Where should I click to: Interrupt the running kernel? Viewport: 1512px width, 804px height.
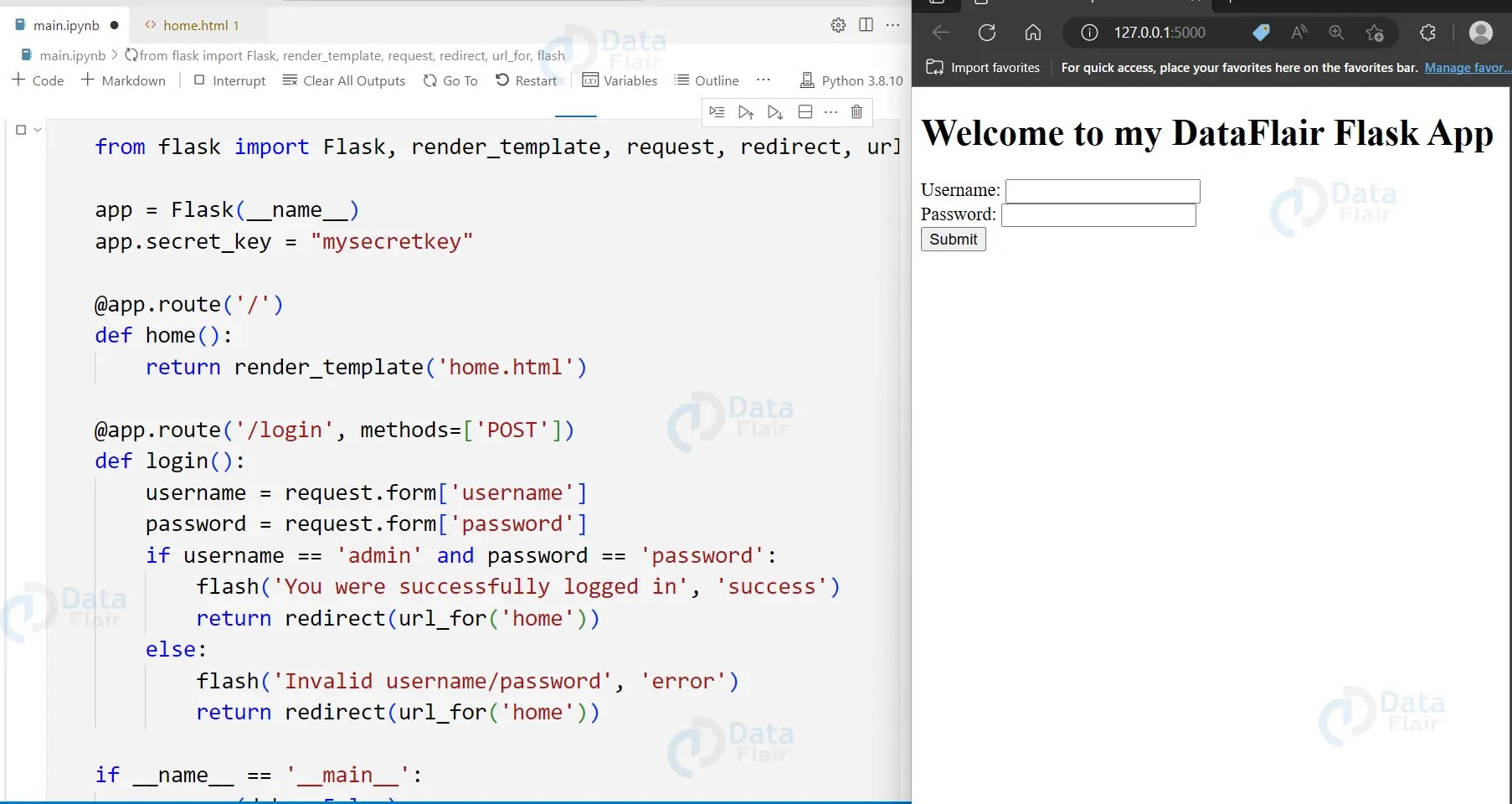(229, 80)
